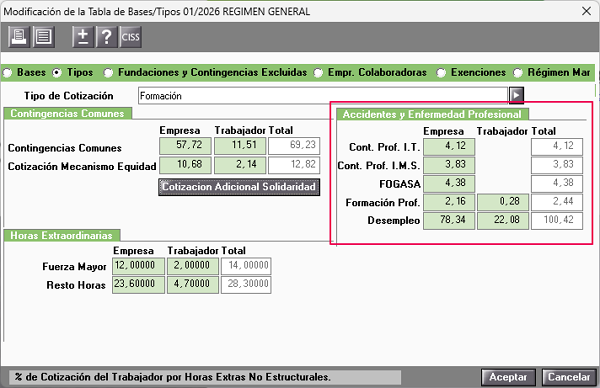The width and height of the screenshot is (600, 388).
Task: Edit Fuerza Mayor Empresa value 12,00000
Action: coord(138,266)
